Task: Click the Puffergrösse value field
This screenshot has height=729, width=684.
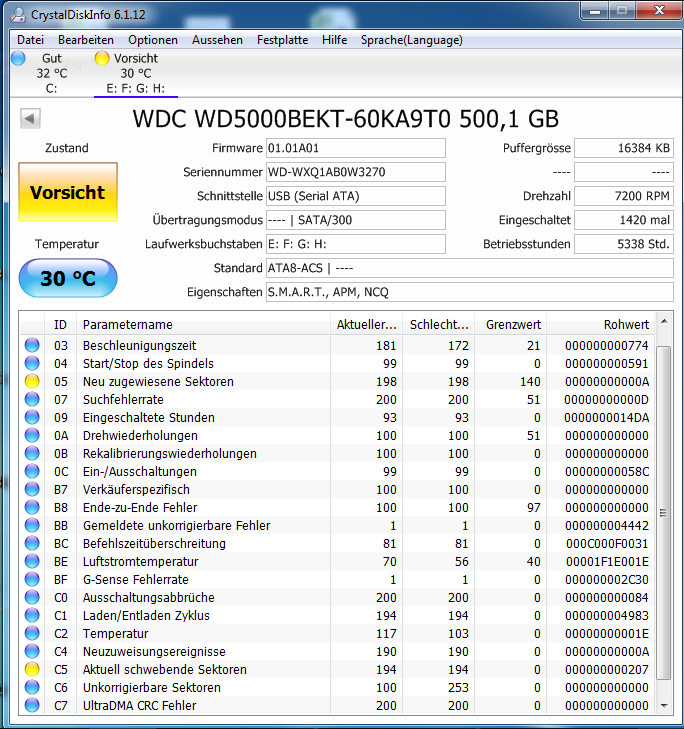Action: [624, 148]
